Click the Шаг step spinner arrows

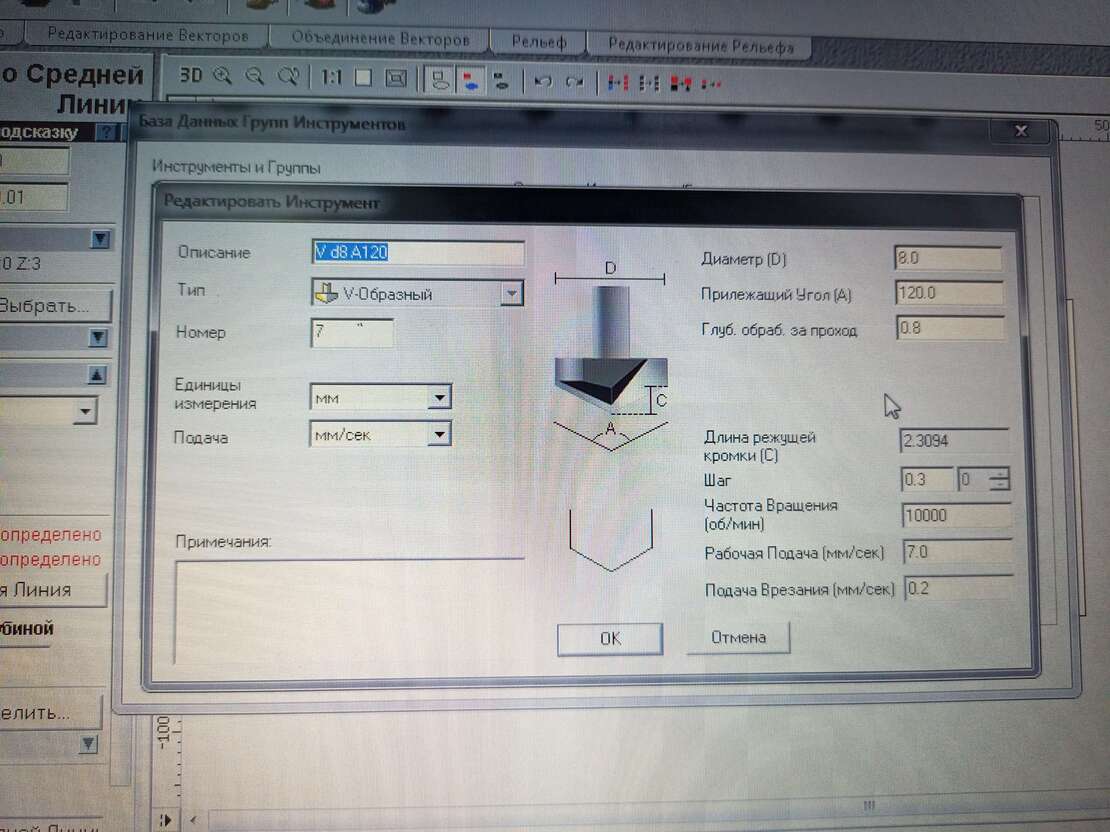(998, 480)
